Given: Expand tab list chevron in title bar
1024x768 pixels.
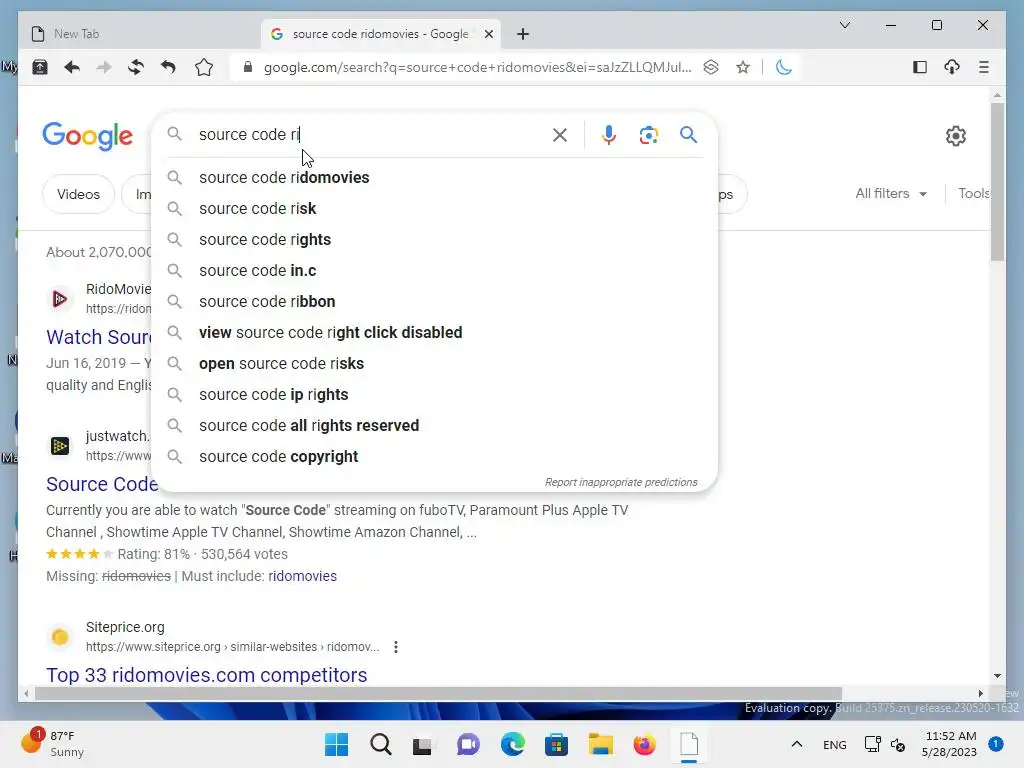Looking at the screenshot, I should (844, 25).
